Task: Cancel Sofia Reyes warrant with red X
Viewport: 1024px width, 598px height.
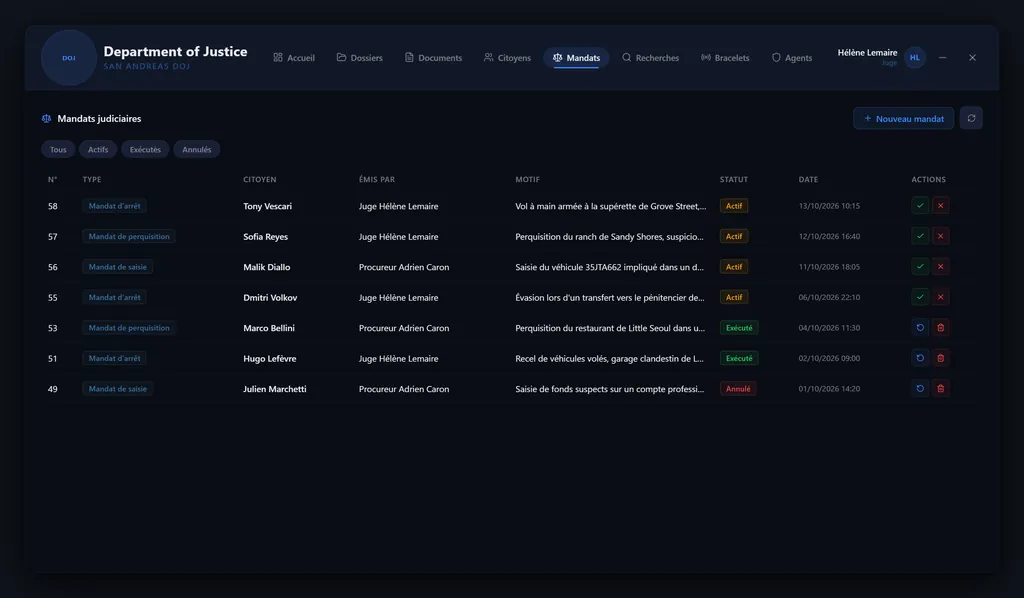Action: [940, 236]
